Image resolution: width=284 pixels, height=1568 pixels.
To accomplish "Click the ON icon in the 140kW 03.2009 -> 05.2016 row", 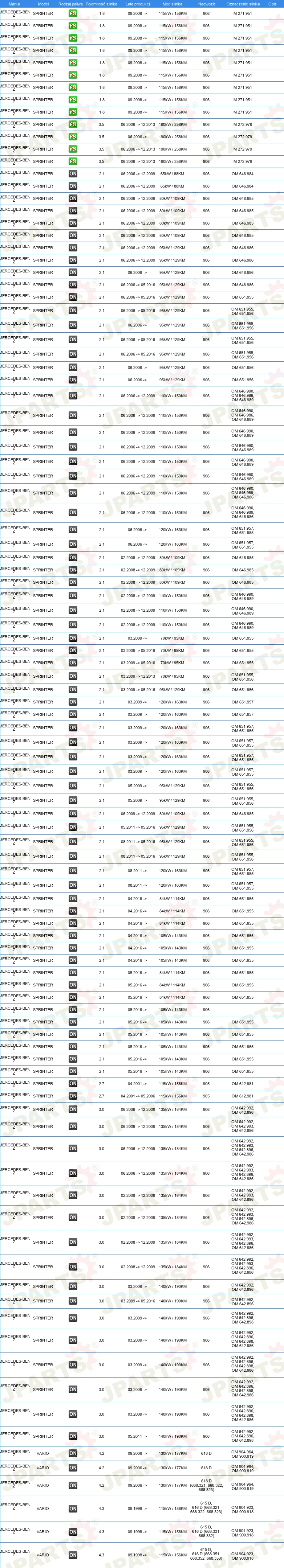I will (x=73, y=1301).
